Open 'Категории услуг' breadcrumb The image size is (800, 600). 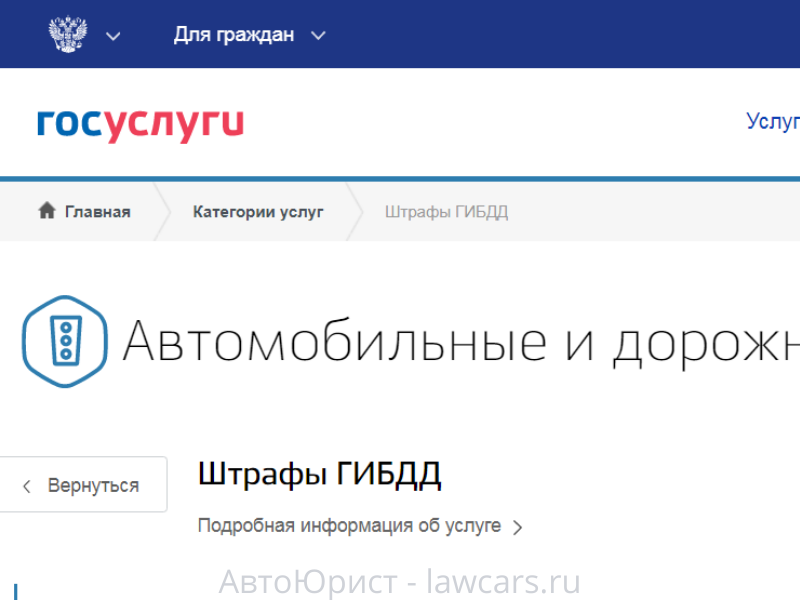point(258,212)
